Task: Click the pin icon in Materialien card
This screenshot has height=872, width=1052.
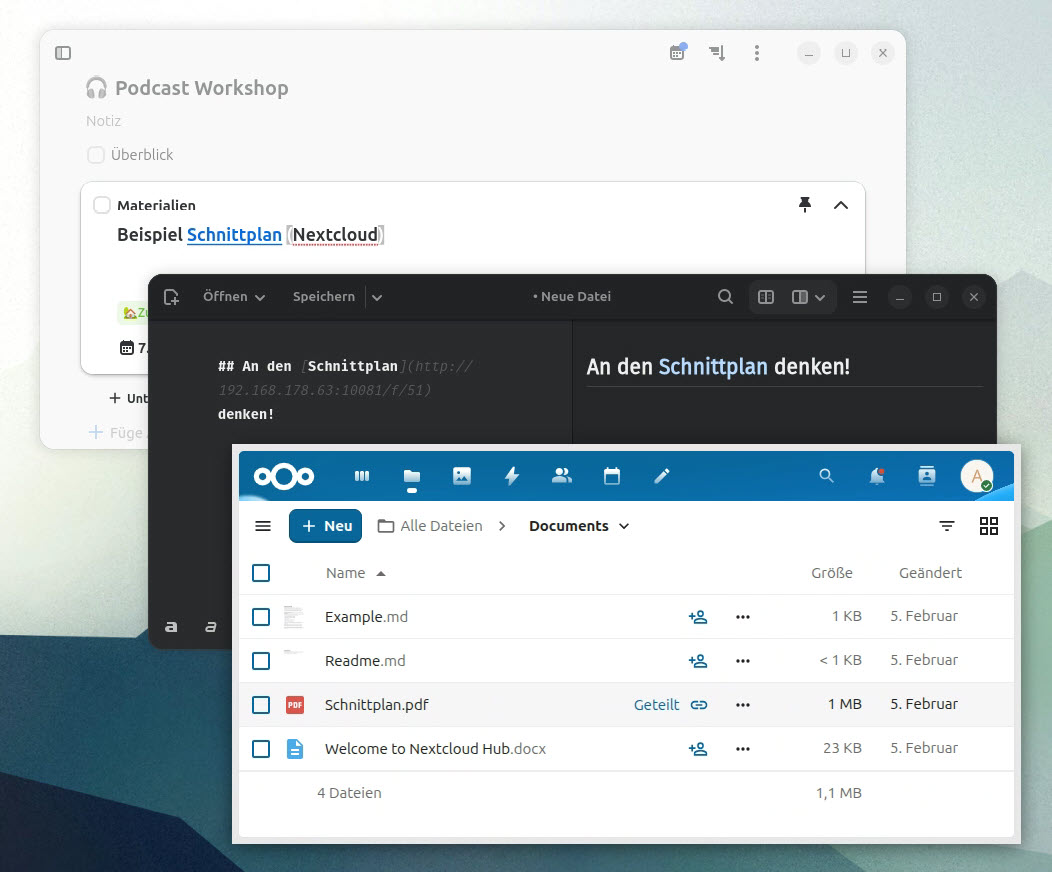Action: (x=805, y=205)
